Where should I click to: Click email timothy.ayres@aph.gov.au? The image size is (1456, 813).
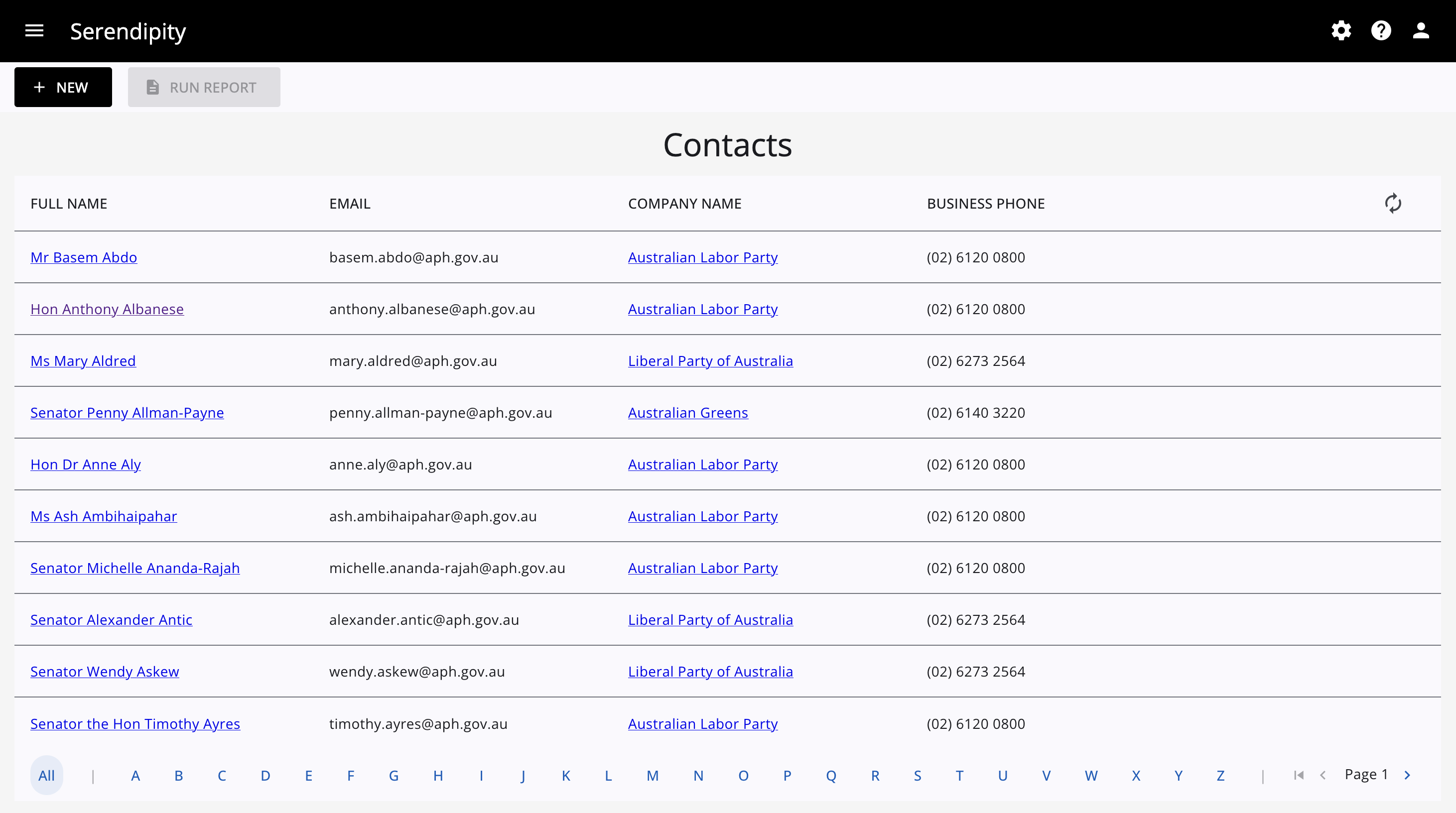(x=418, y=724)
